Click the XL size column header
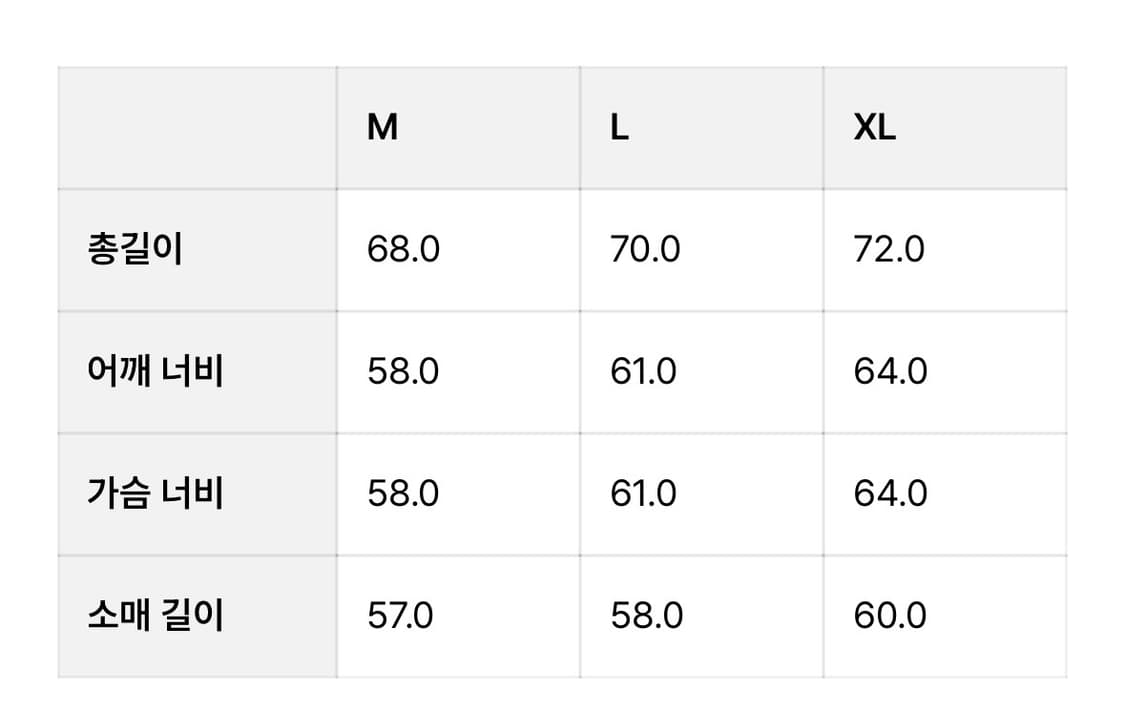 [x=875, y=128]
